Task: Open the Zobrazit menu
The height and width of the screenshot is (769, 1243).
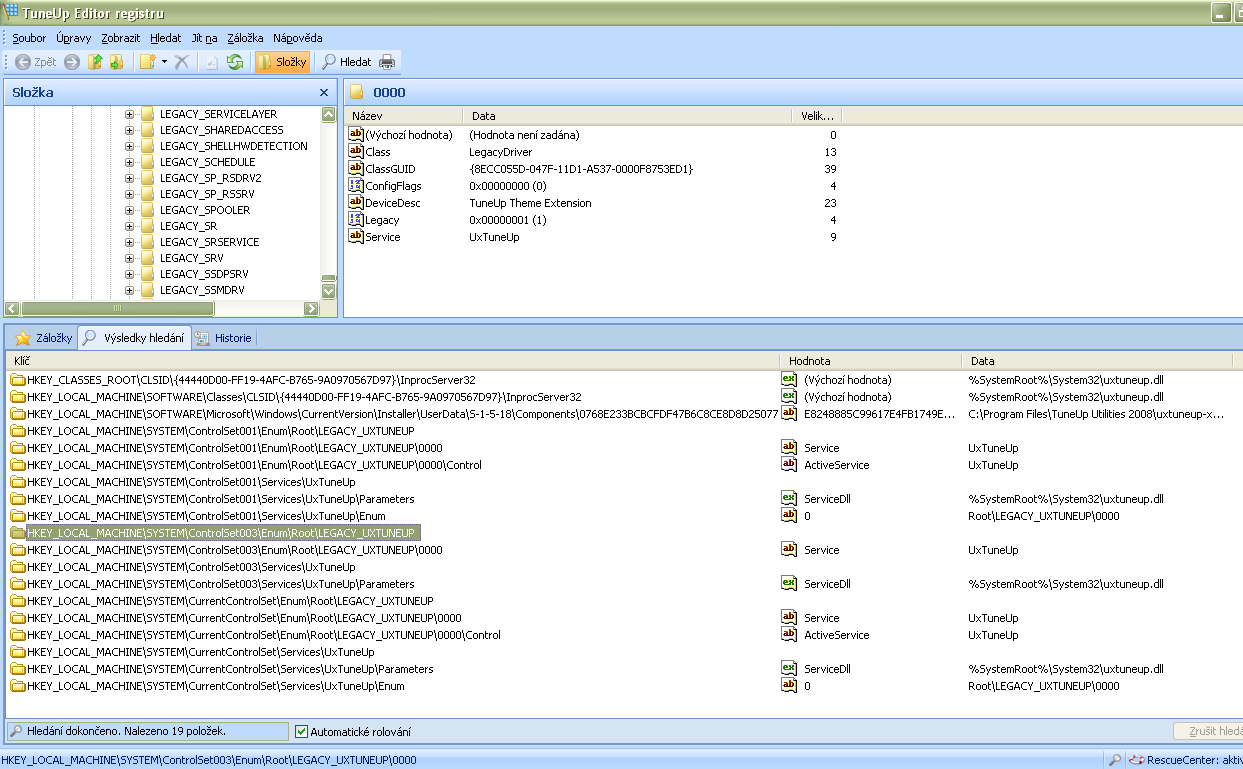Action: pos(120,38)
